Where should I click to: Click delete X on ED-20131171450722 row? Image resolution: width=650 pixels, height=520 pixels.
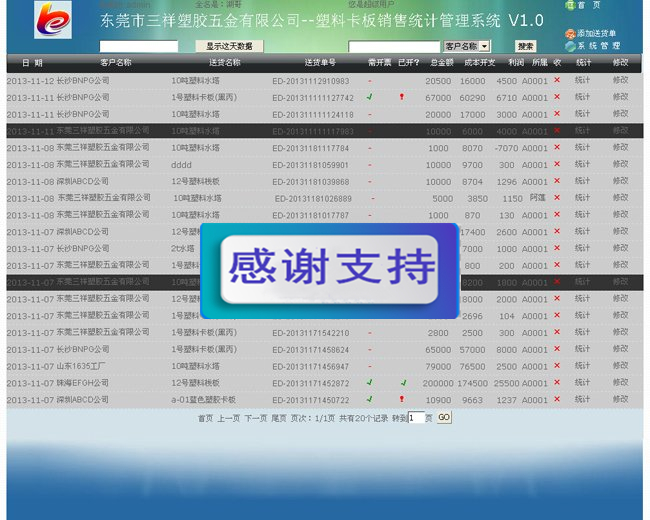(x=557, y=399)
